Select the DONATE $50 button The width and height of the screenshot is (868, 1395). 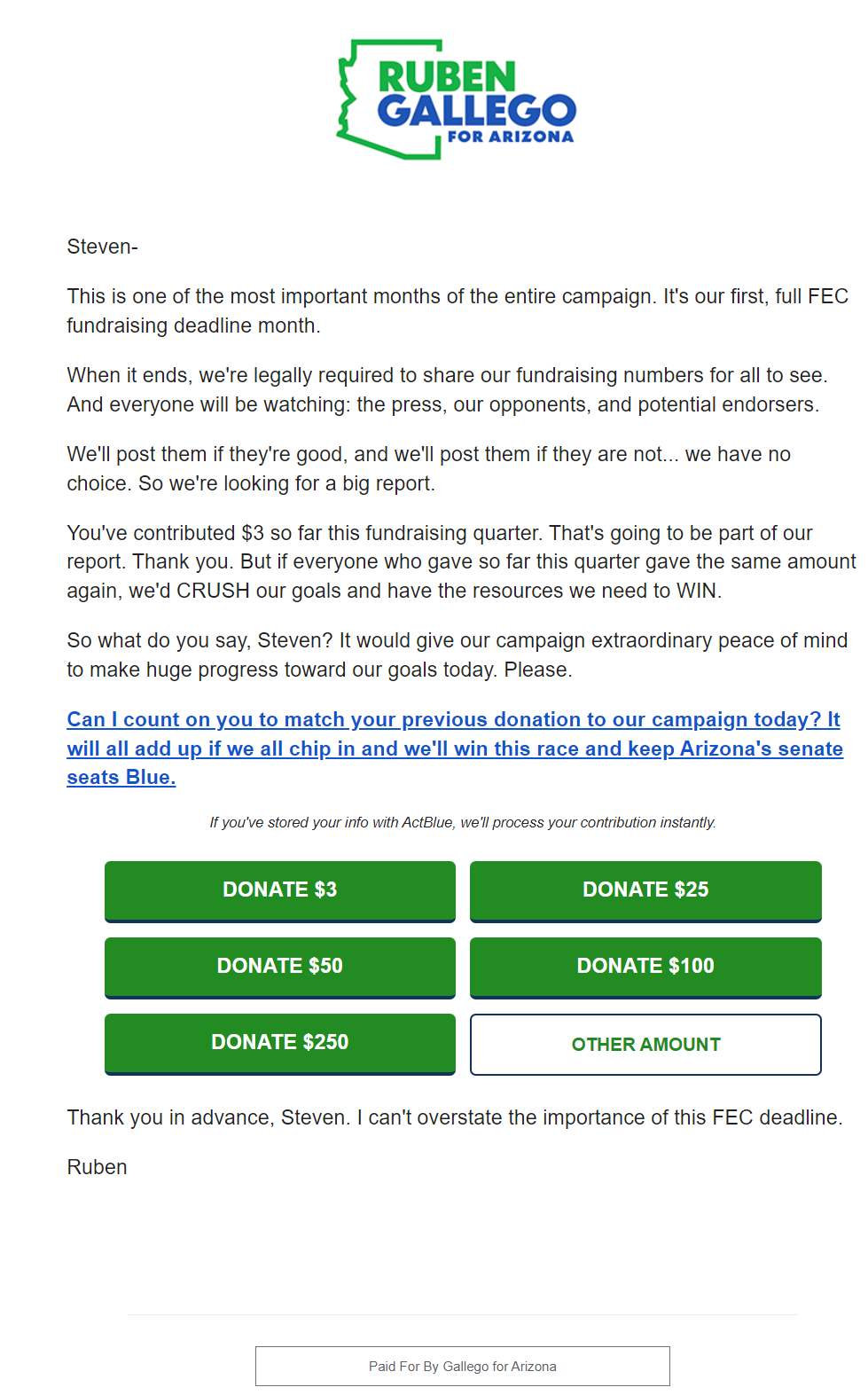tap(280, 968)
